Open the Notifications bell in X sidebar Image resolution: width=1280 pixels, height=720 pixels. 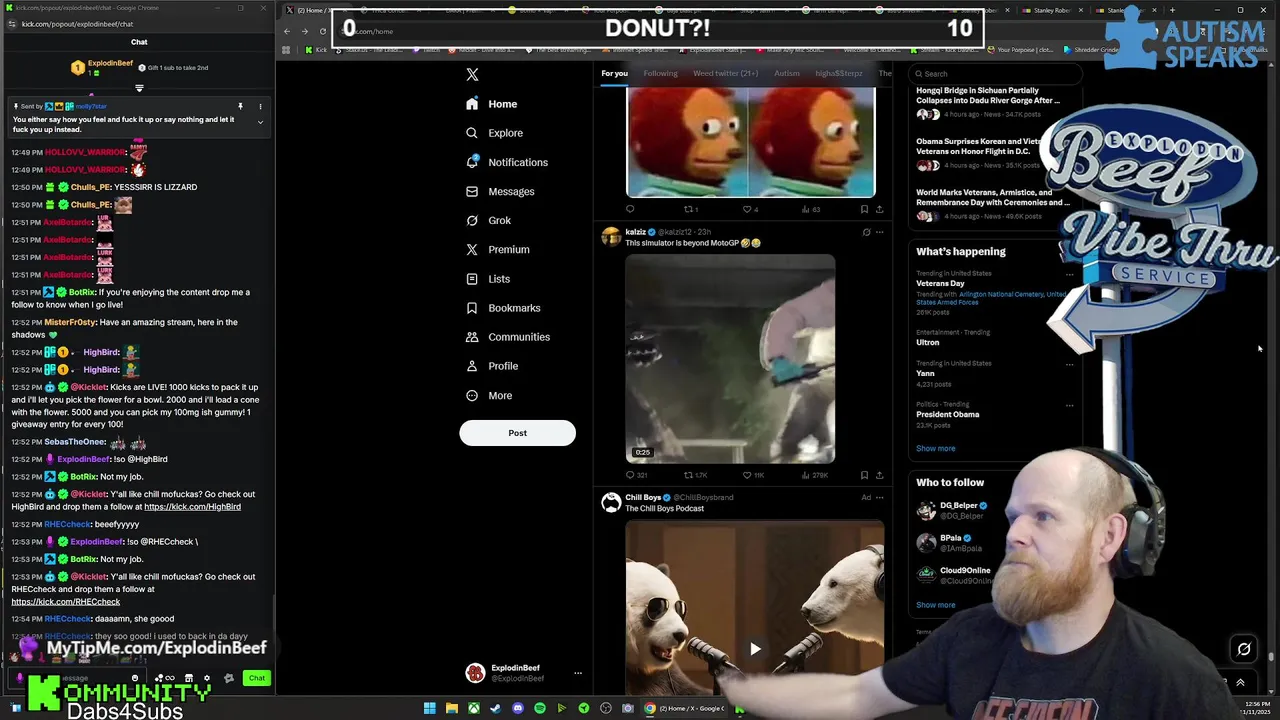coord(506,162)
